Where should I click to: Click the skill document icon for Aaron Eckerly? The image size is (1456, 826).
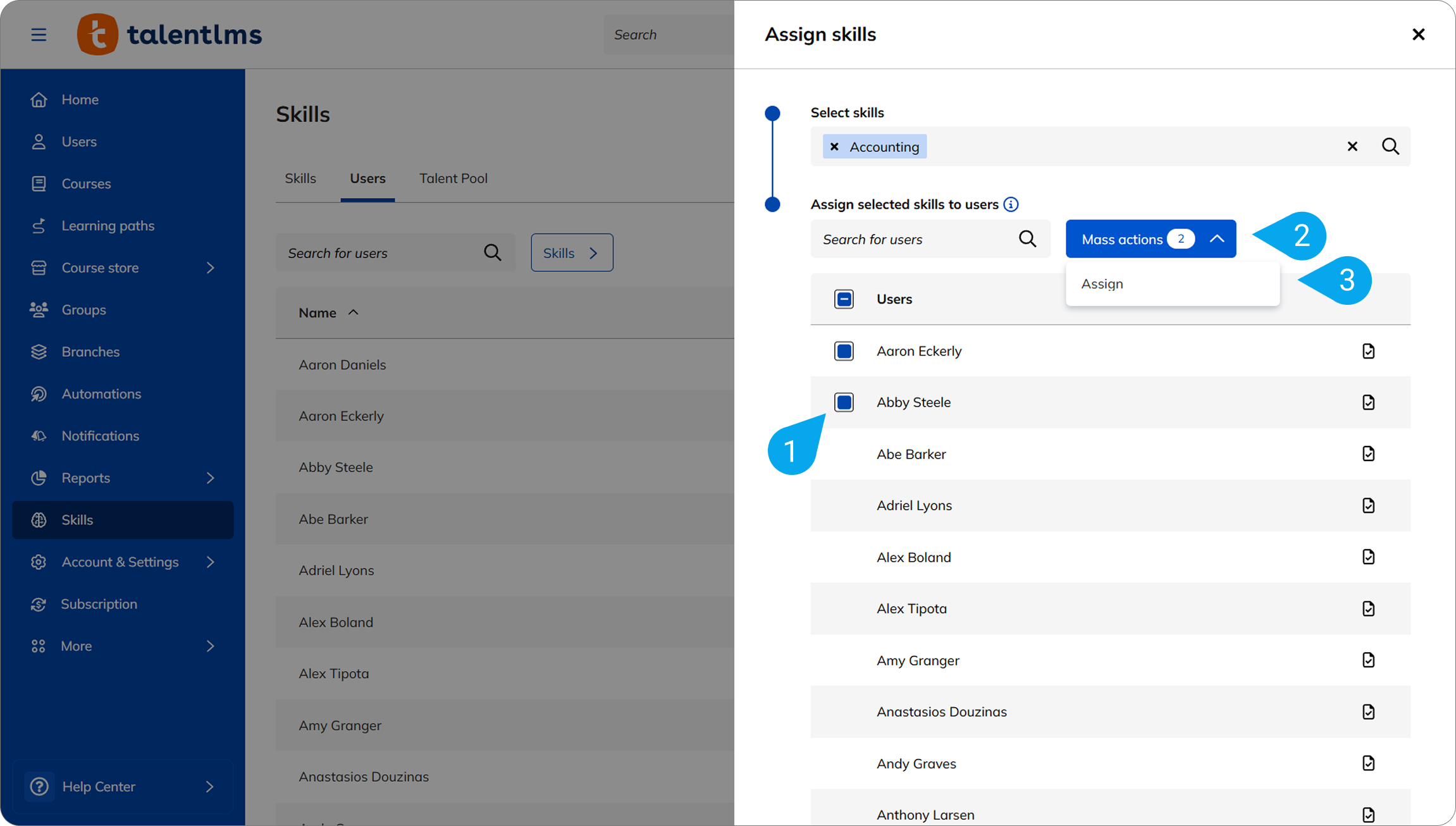1368,351
